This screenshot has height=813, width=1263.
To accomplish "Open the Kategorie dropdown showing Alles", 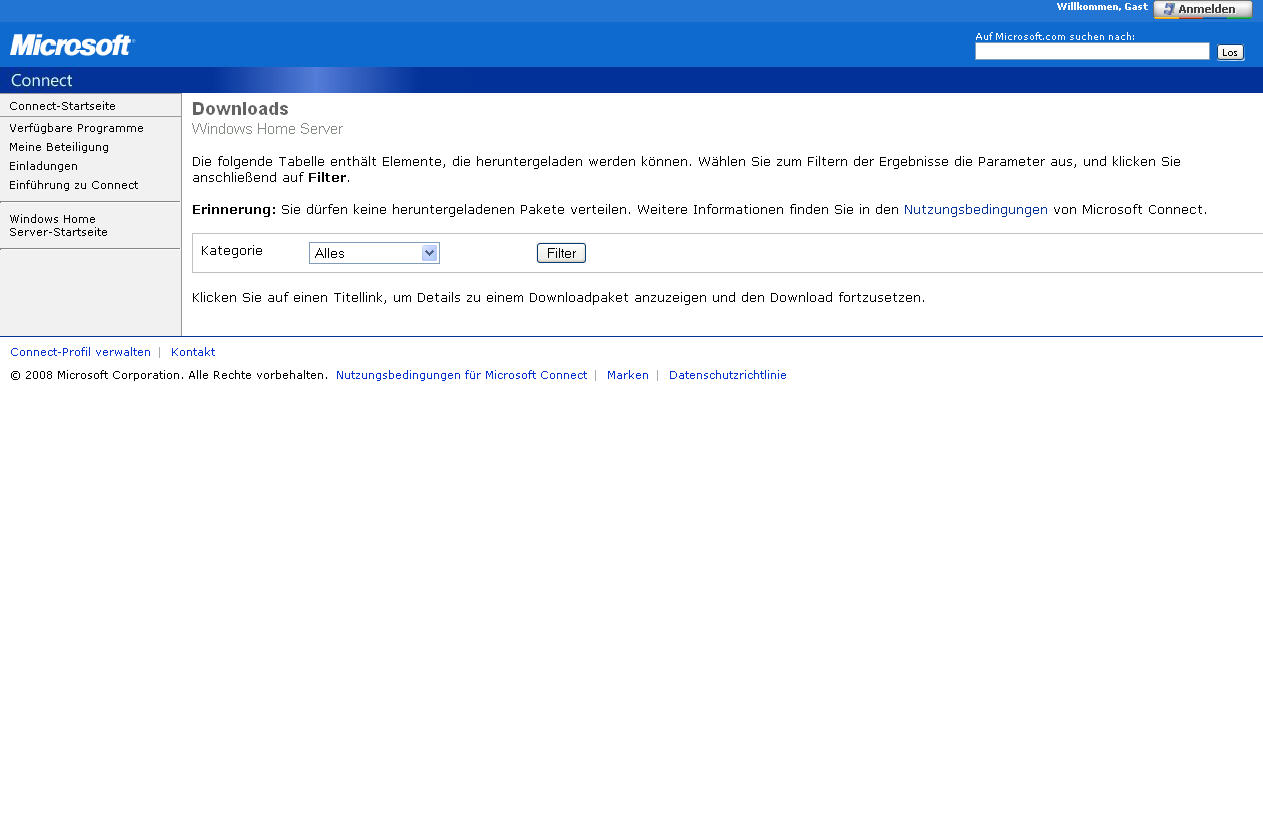I will coord(374,253).
